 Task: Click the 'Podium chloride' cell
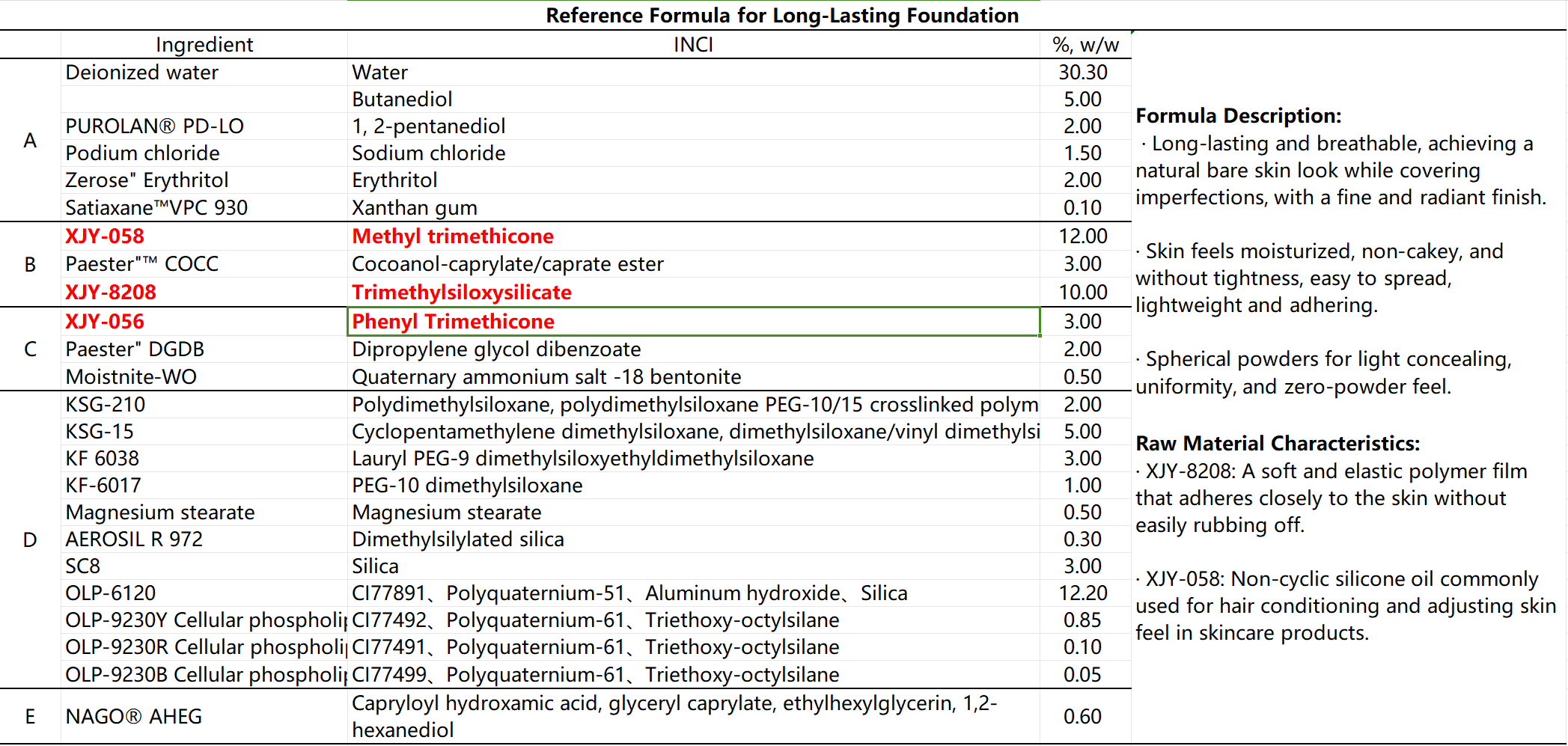204,153
